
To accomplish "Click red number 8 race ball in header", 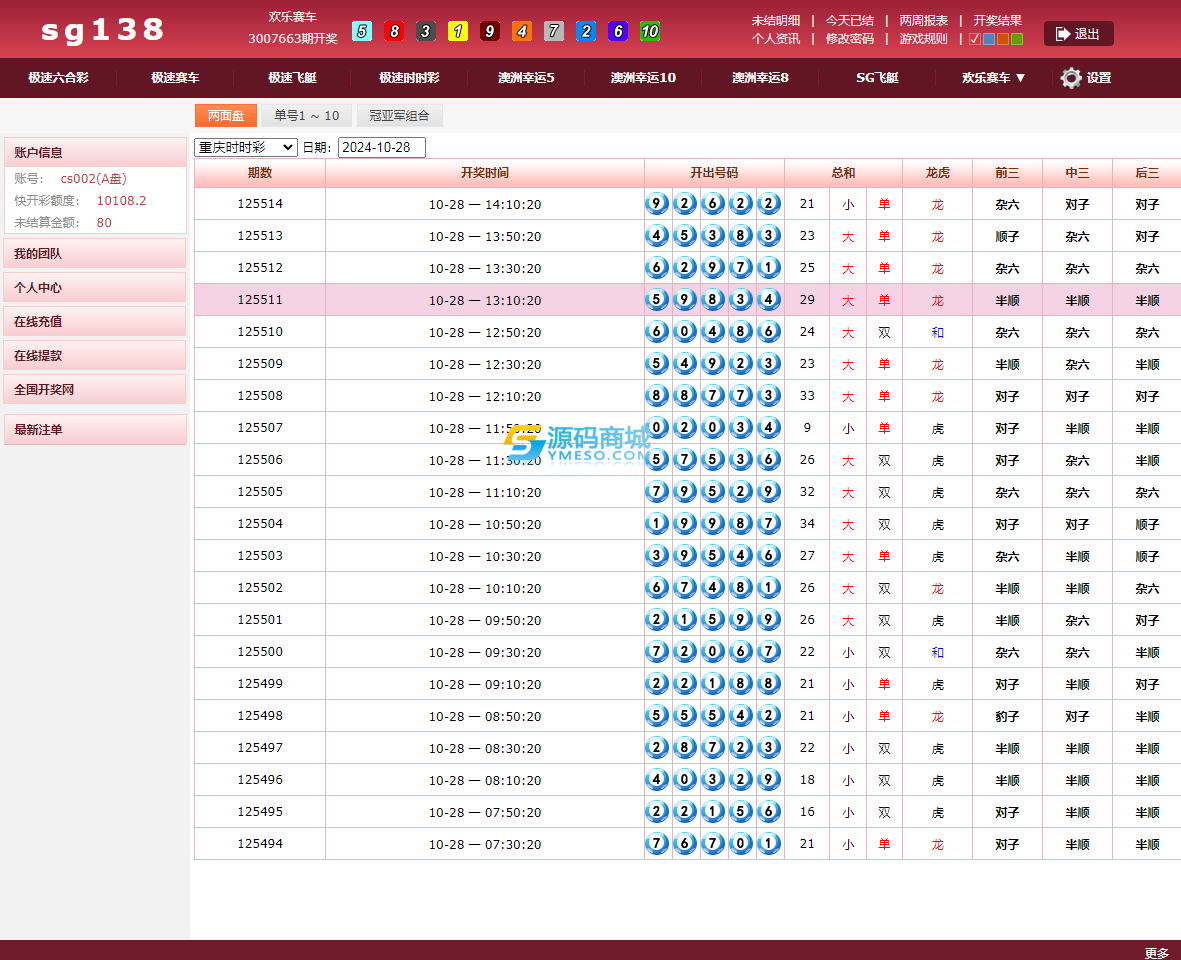I will pyautogui.click(x=394, y=31).
